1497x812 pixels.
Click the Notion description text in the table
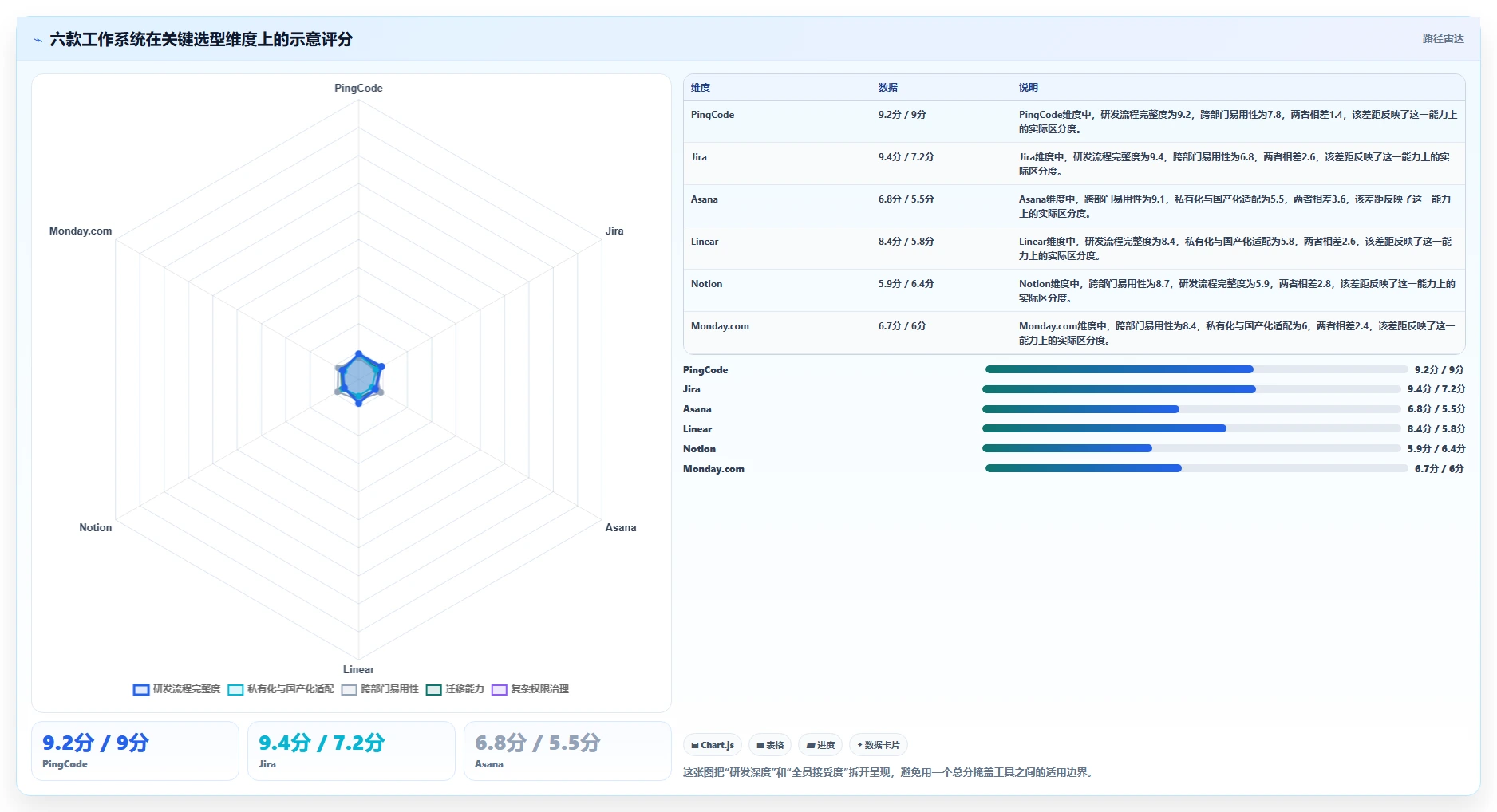coord(1237,291)
